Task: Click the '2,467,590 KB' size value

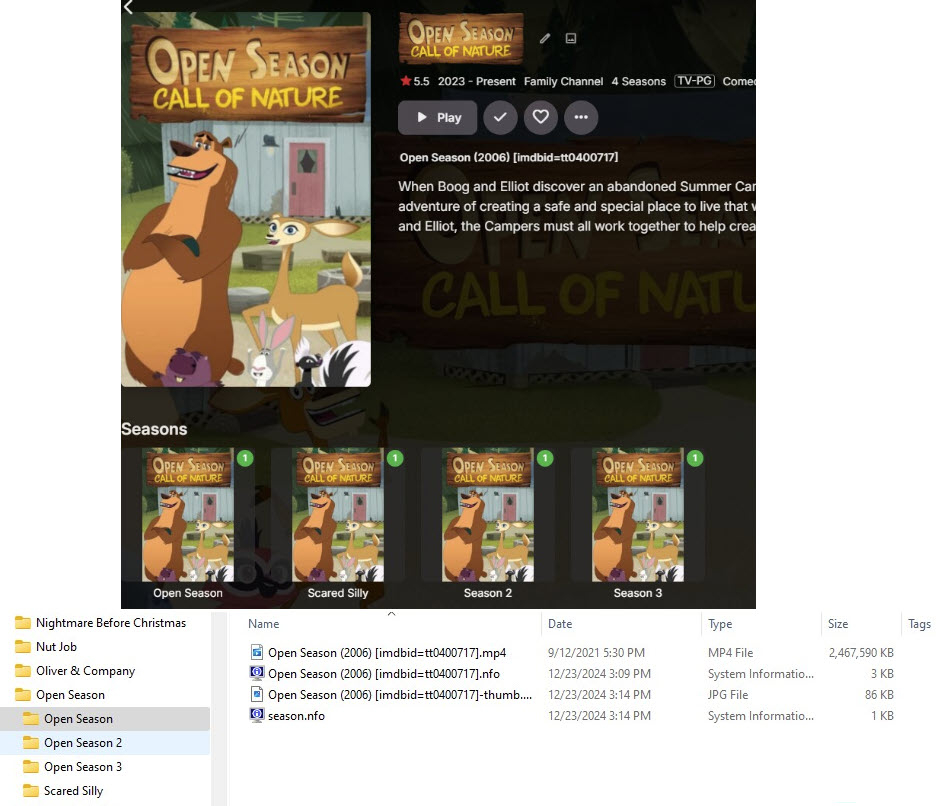Action: click(x=861, y=653)
